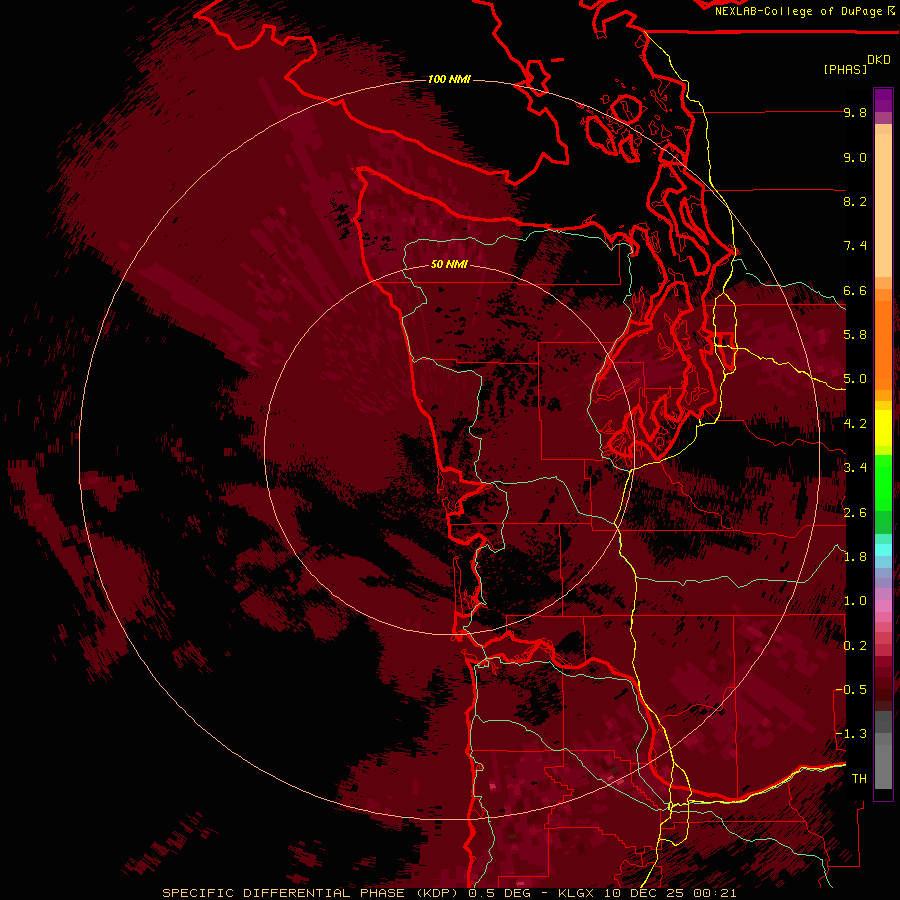
Task: Click the 7.4 colorbar scale value
Action: click(855, 246)
